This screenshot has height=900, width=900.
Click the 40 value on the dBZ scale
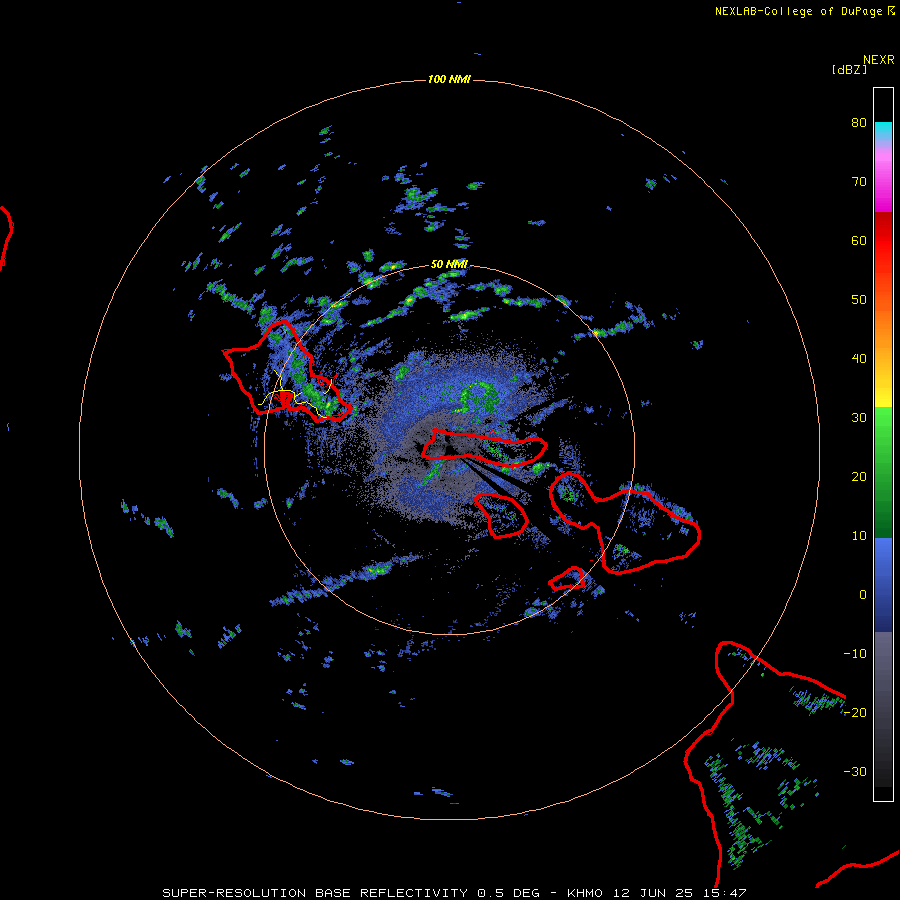pyautogui.click(x=859, y=359)
